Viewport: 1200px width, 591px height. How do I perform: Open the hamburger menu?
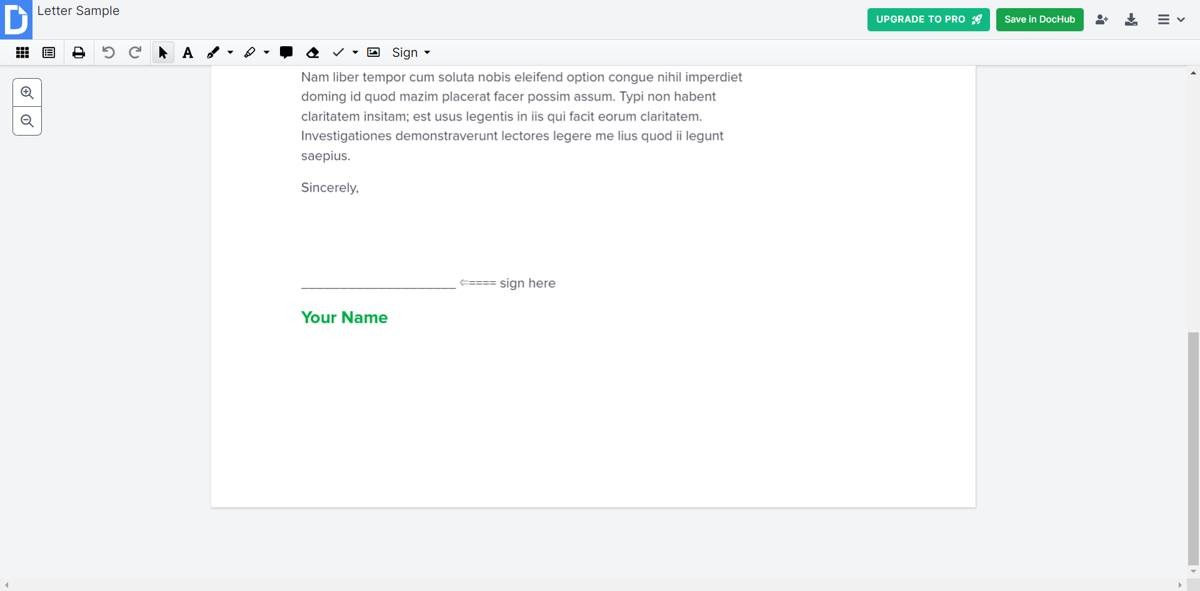[1163, 19]
